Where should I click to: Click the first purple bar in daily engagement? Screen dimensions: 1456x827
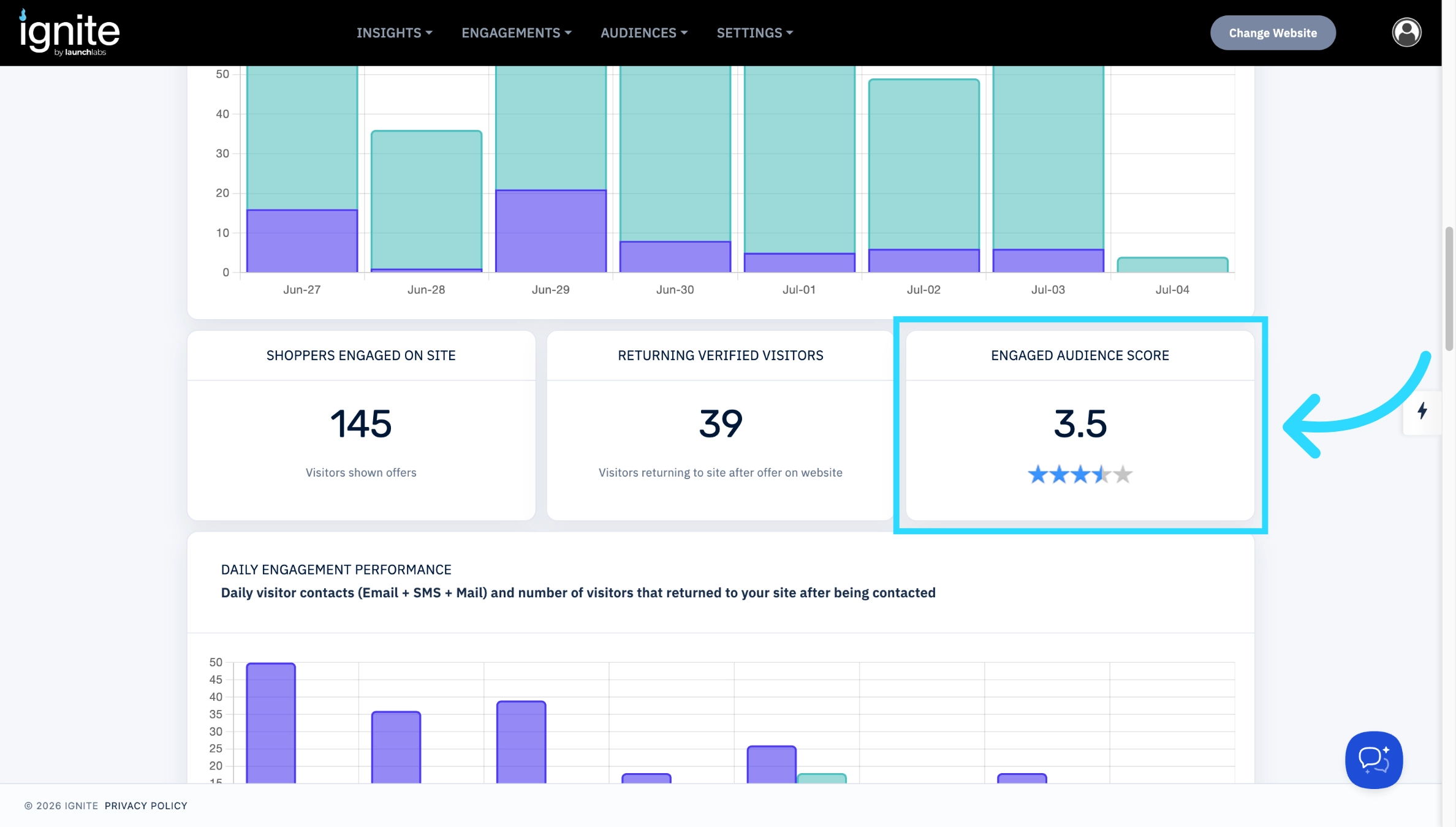(x=271, y=723)
